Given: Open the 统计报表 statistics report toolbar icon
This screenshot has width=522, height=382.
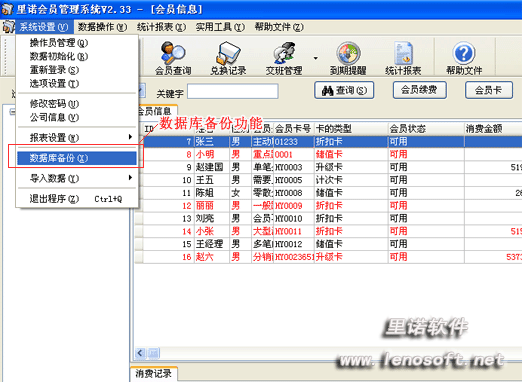Looking at the screenshot, I should (403, 58).
